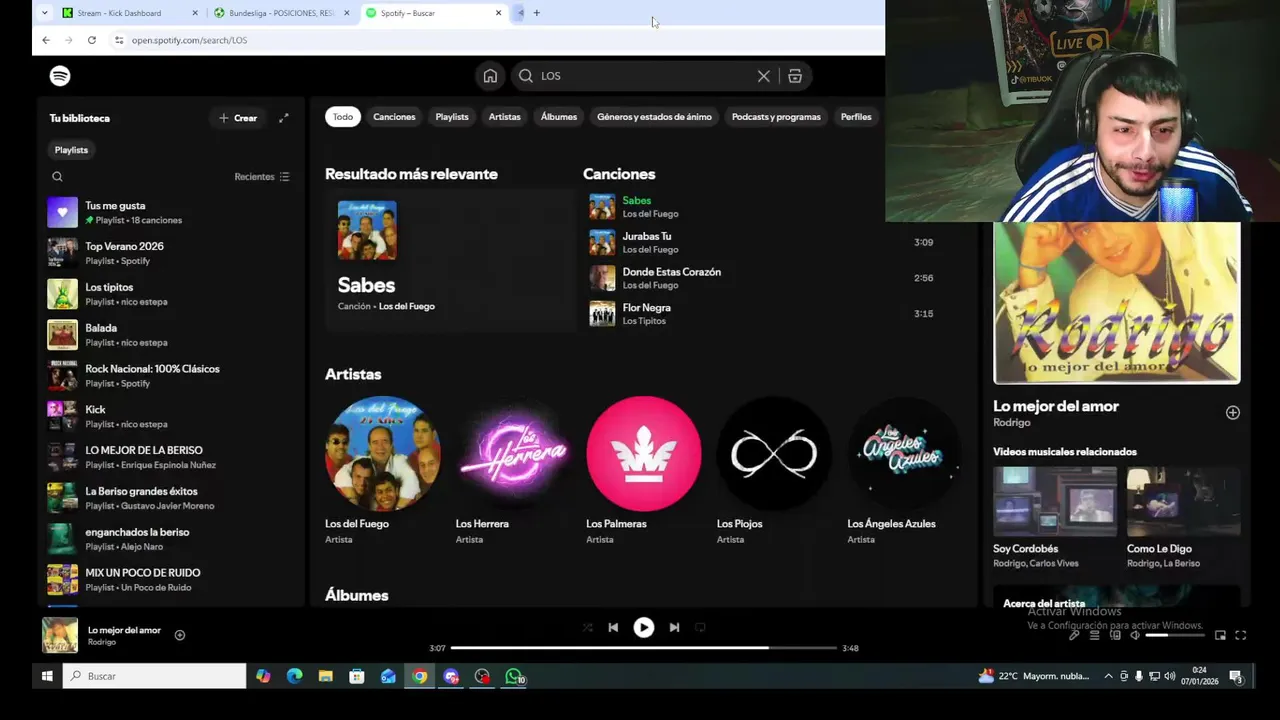Screen dimensions: 1280x720
Task: Switch to Playlists results tab
Action: point(452,117)
